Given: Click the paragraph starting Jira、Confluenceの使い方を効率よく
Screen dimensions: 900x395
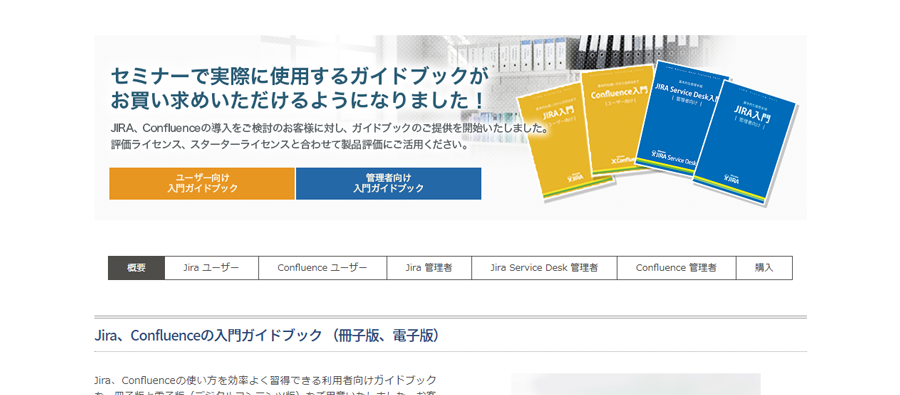Looking at the screenshot, I should (x=265, y=386).
